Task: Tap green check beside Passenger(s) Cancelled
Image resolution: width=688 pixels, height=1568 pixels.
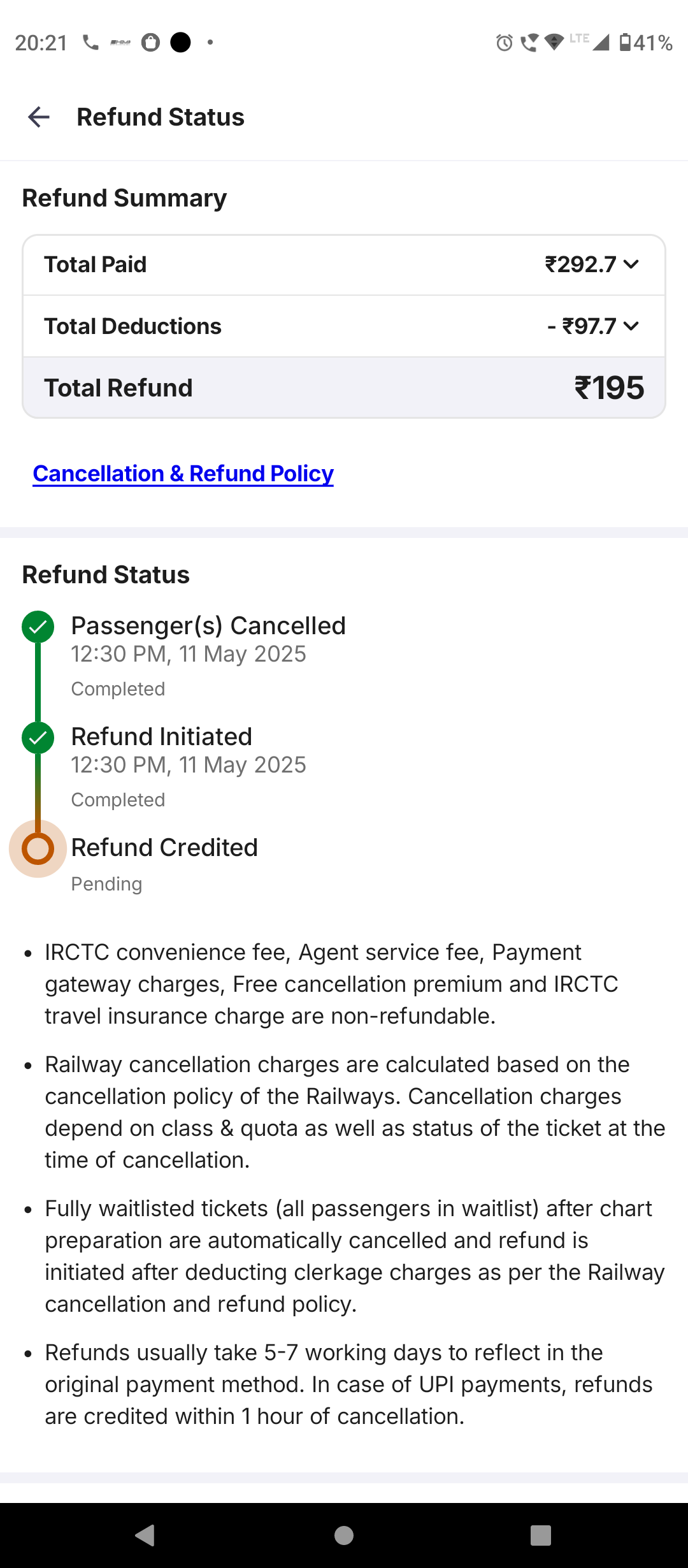Action: [38, 627]
